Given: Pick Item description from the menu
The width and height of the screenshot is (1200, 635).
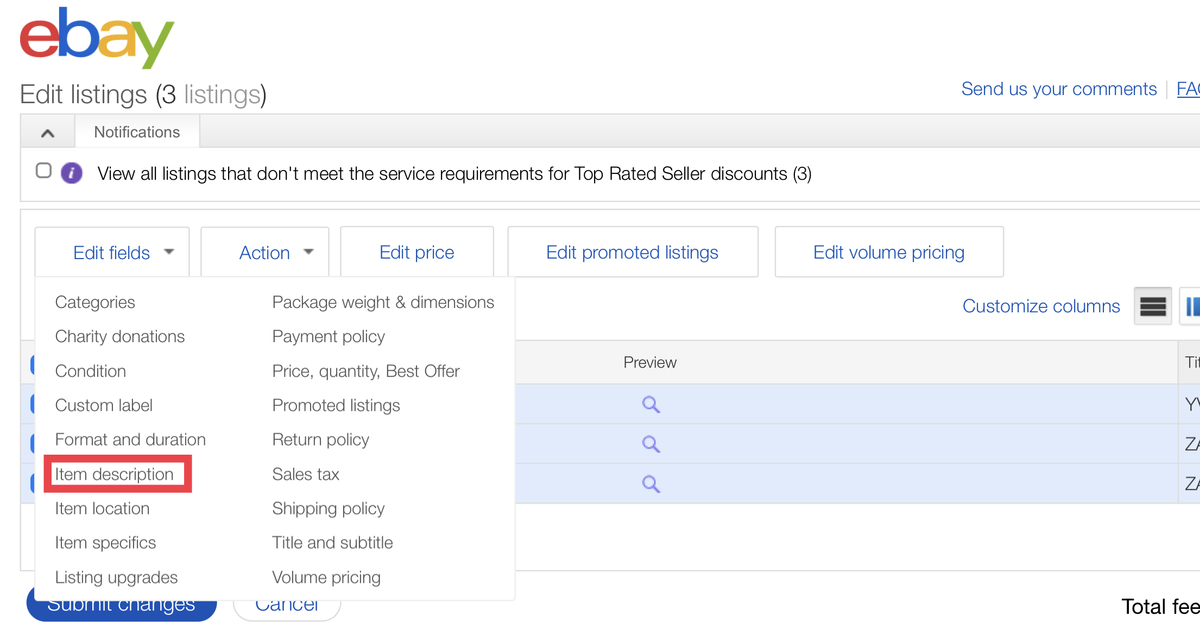Looking at the screenshot, I should point(114,474).
